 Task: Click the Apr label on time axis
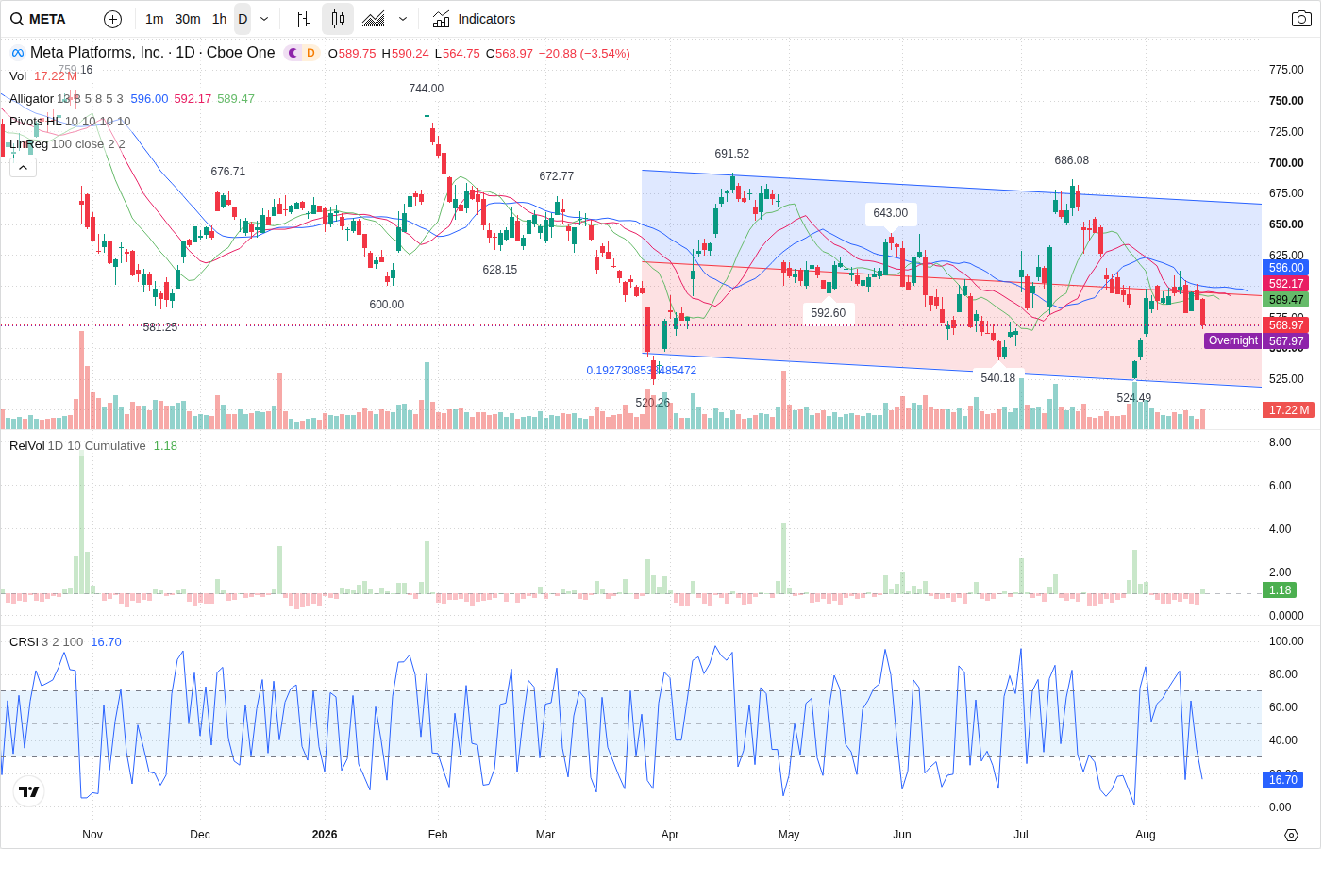[670, 835]
